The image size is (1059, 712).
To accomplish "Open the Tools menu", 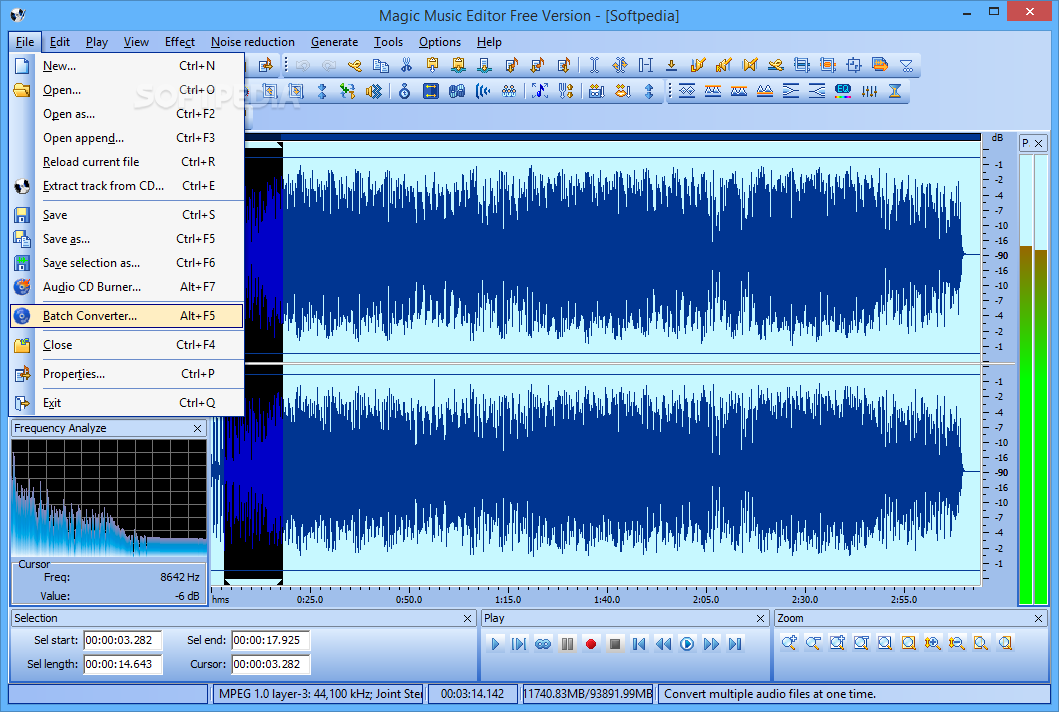I will coord(388,42).
